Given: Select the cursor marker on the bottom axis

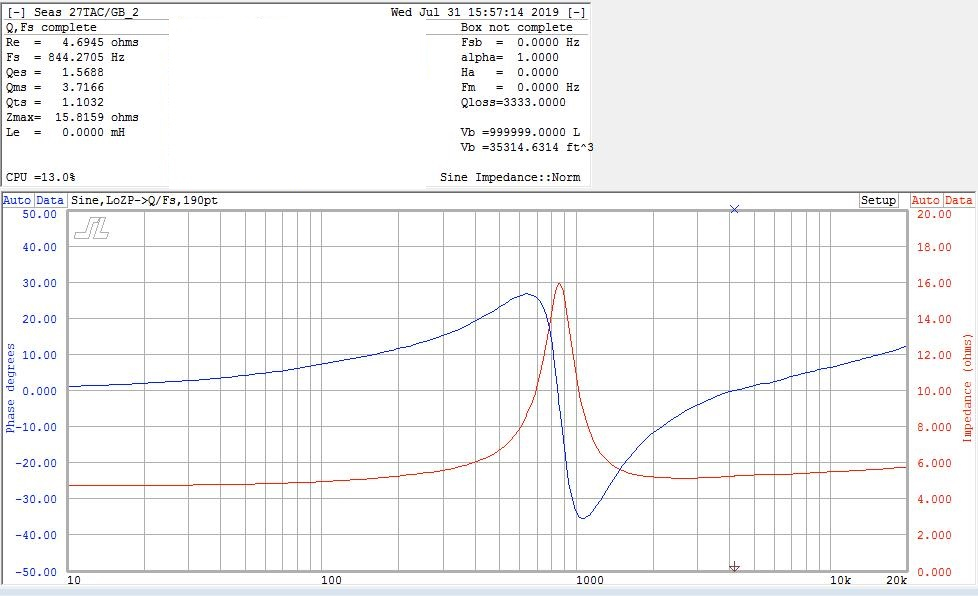Looking at the screenshot, I should click(735, 566).
